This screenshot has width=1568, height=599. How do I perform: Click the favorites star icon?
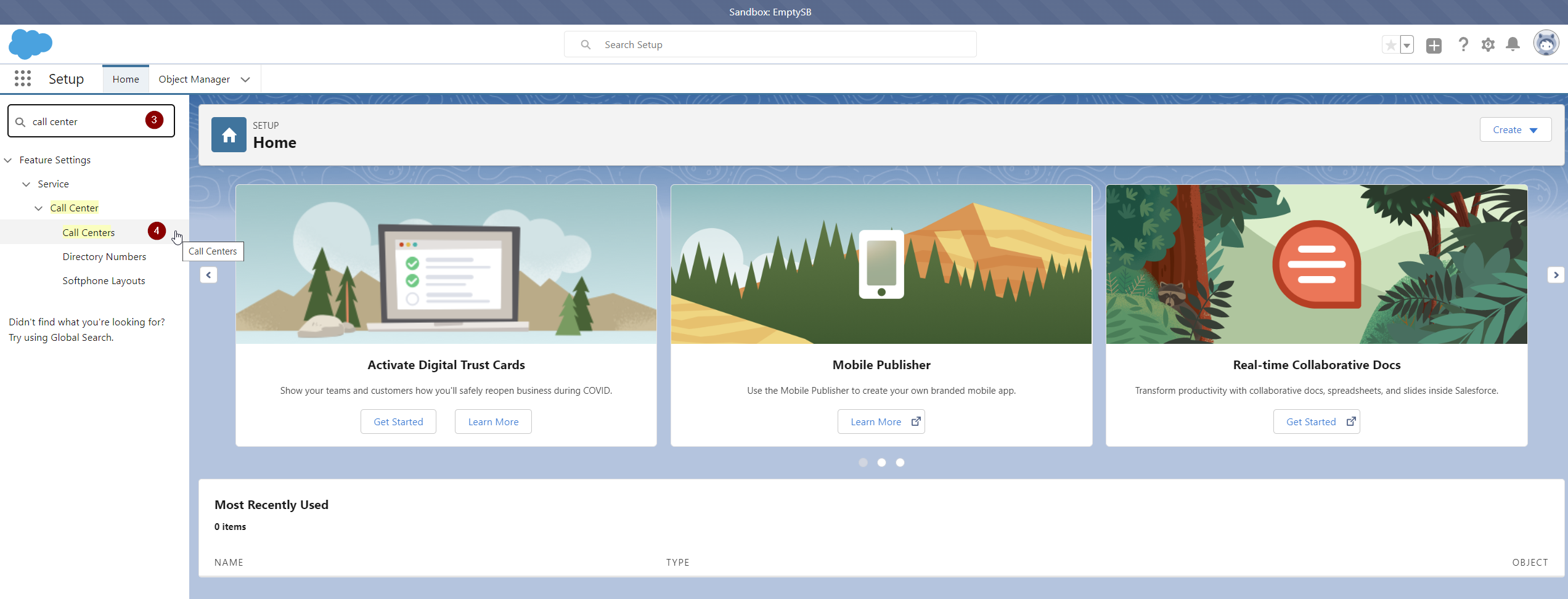(1390, 45)
